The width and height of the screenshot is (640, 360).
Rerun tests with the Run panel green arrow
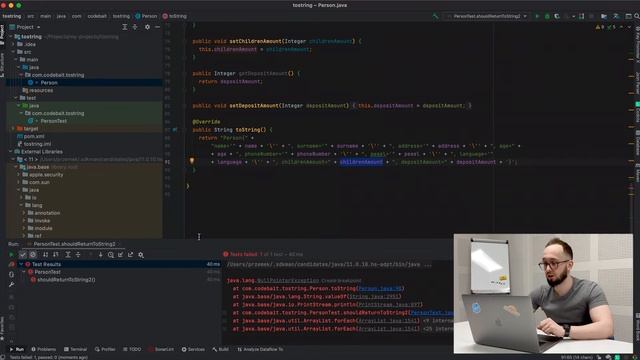click(x=11, y=255)
